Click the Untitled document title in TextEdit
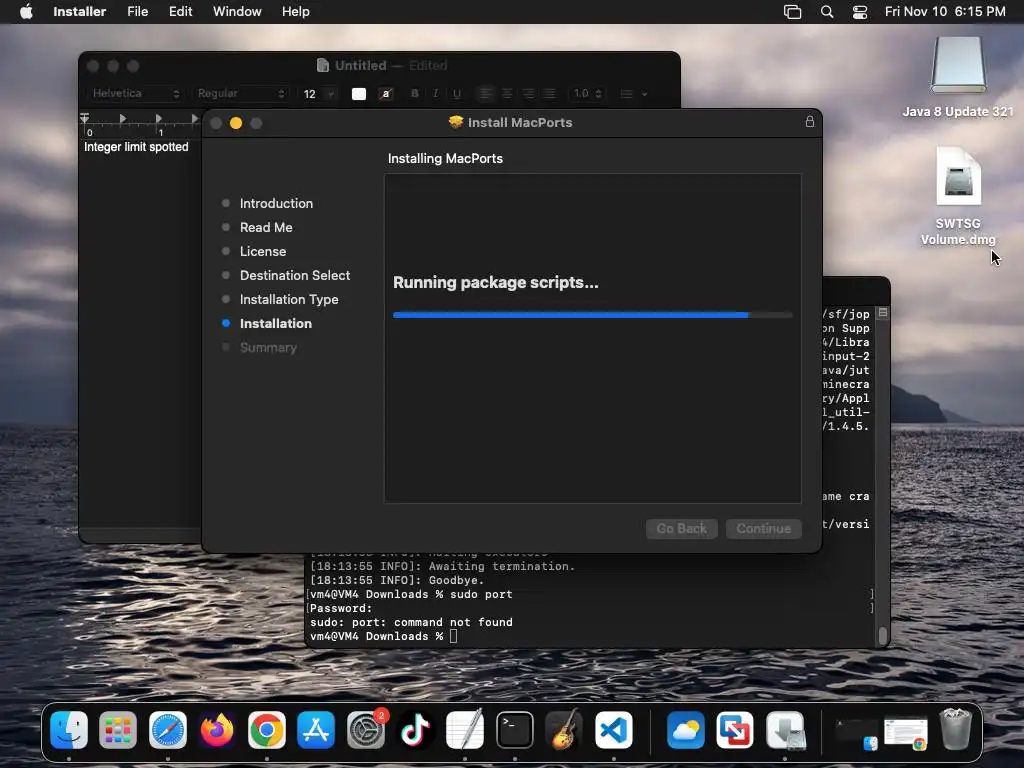The image size is (1024, 768). click(360, 65)
